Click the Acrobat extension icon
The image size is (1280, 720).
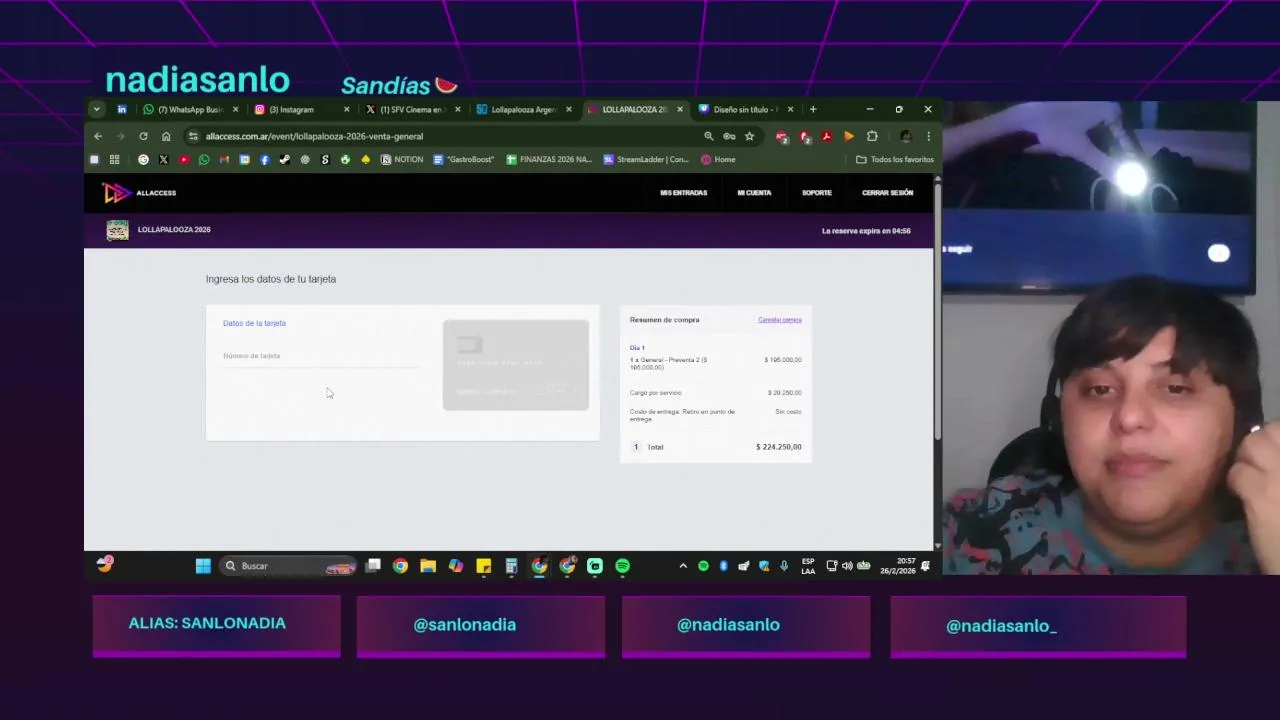pos(827,136)
